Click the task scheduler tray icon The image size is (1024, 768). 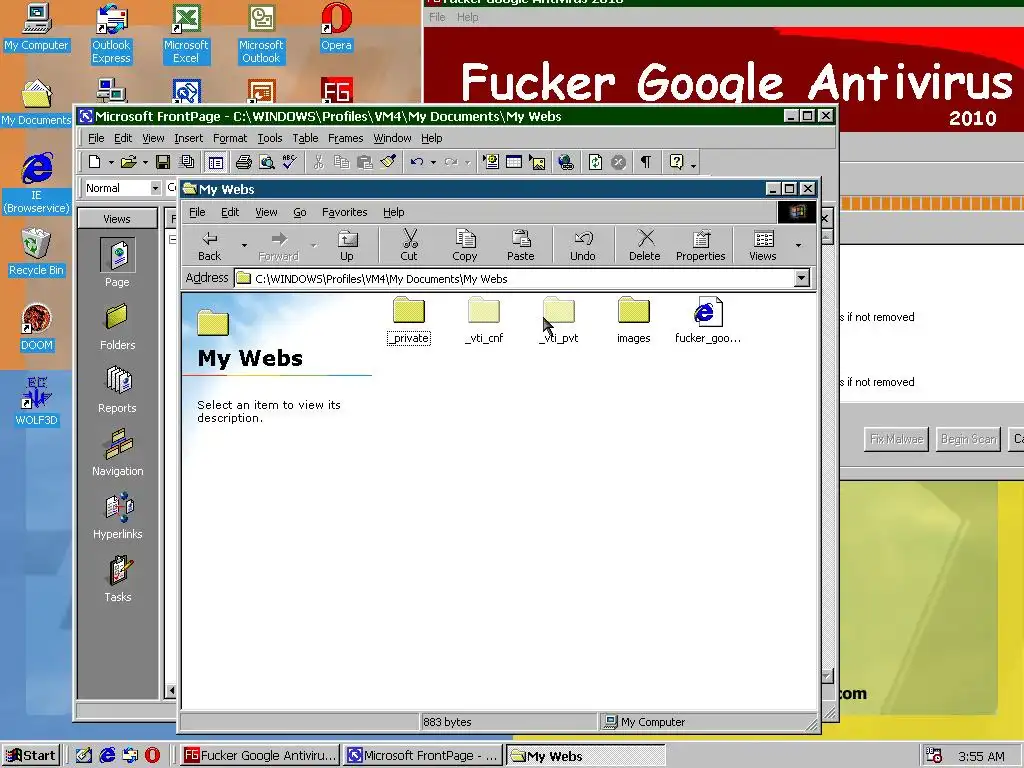pos(934,756)
